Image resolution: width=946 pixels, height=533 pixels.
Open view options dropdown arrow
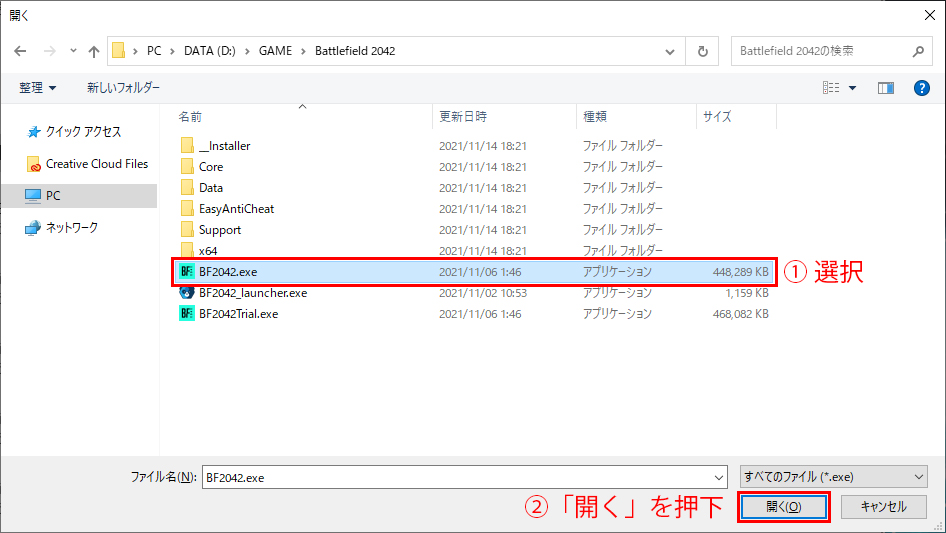[x=852, y=88]
